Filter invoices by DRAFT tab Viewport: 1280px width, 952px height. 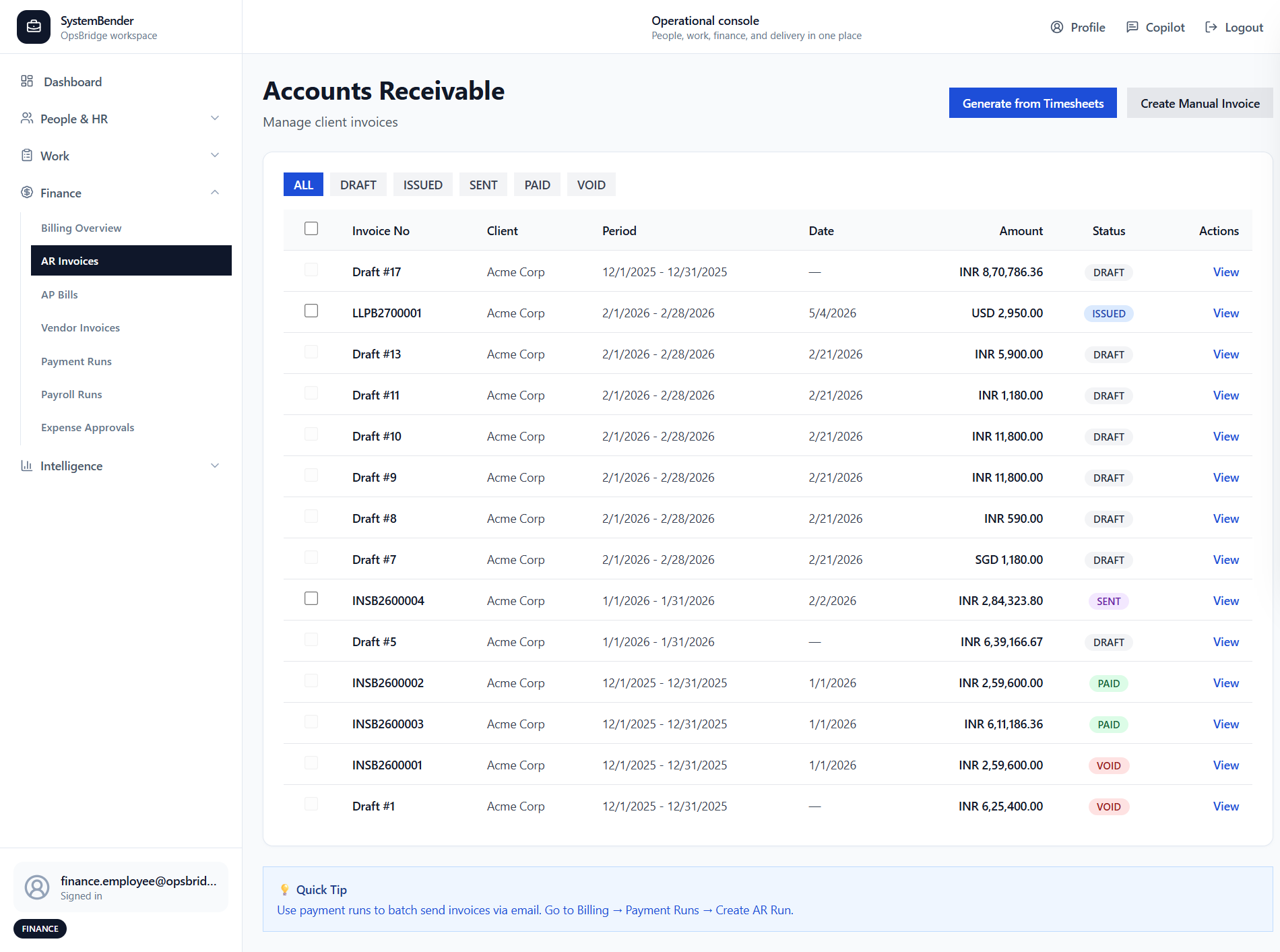point(358,185)
